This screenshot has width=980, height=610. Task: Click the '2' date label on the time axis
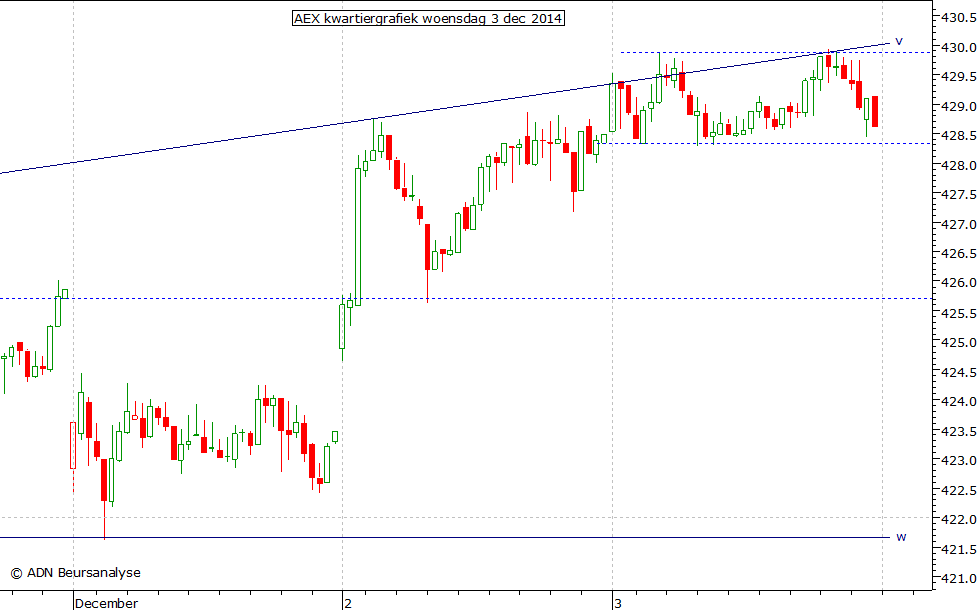click(348, 603)
